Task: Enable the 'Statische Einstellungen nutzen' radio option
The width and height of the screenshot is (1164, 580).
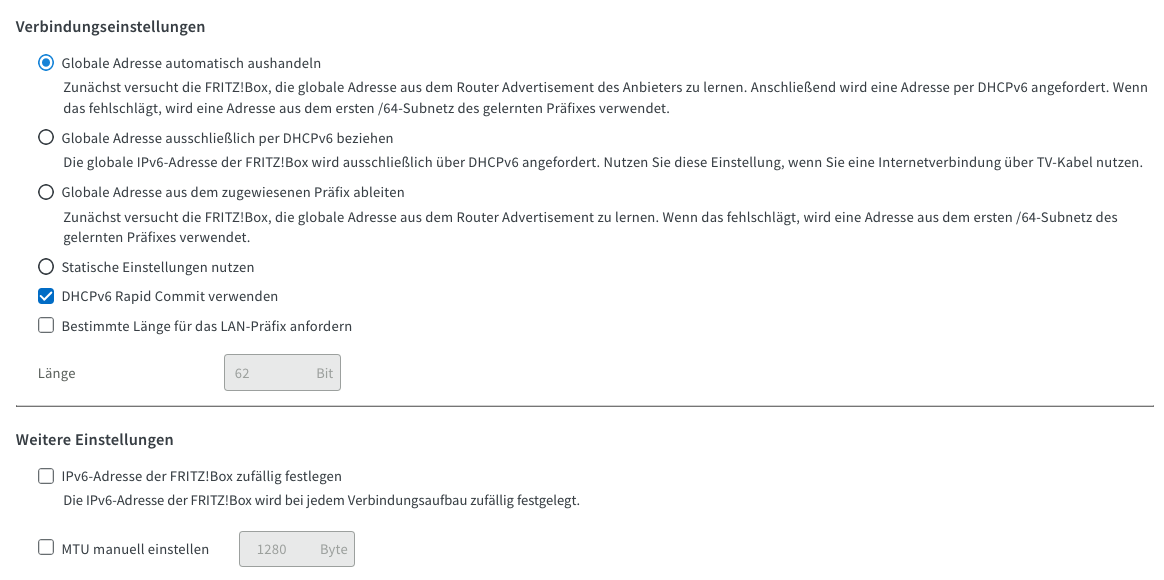Action: (x=46, y=267)
